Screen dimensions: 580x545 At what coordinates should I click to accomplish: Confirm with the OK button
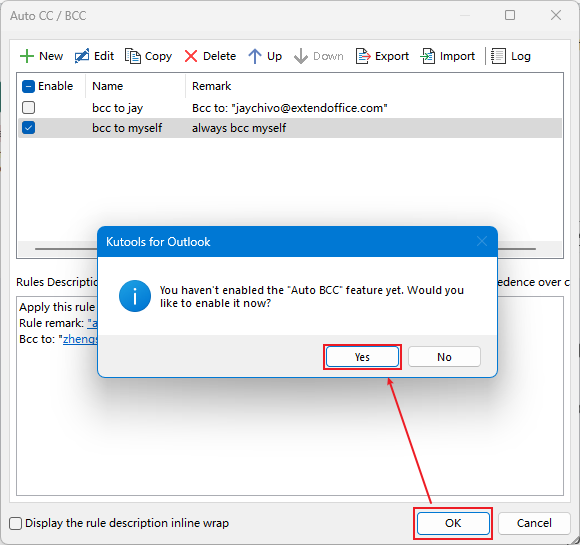click(453, 523)
